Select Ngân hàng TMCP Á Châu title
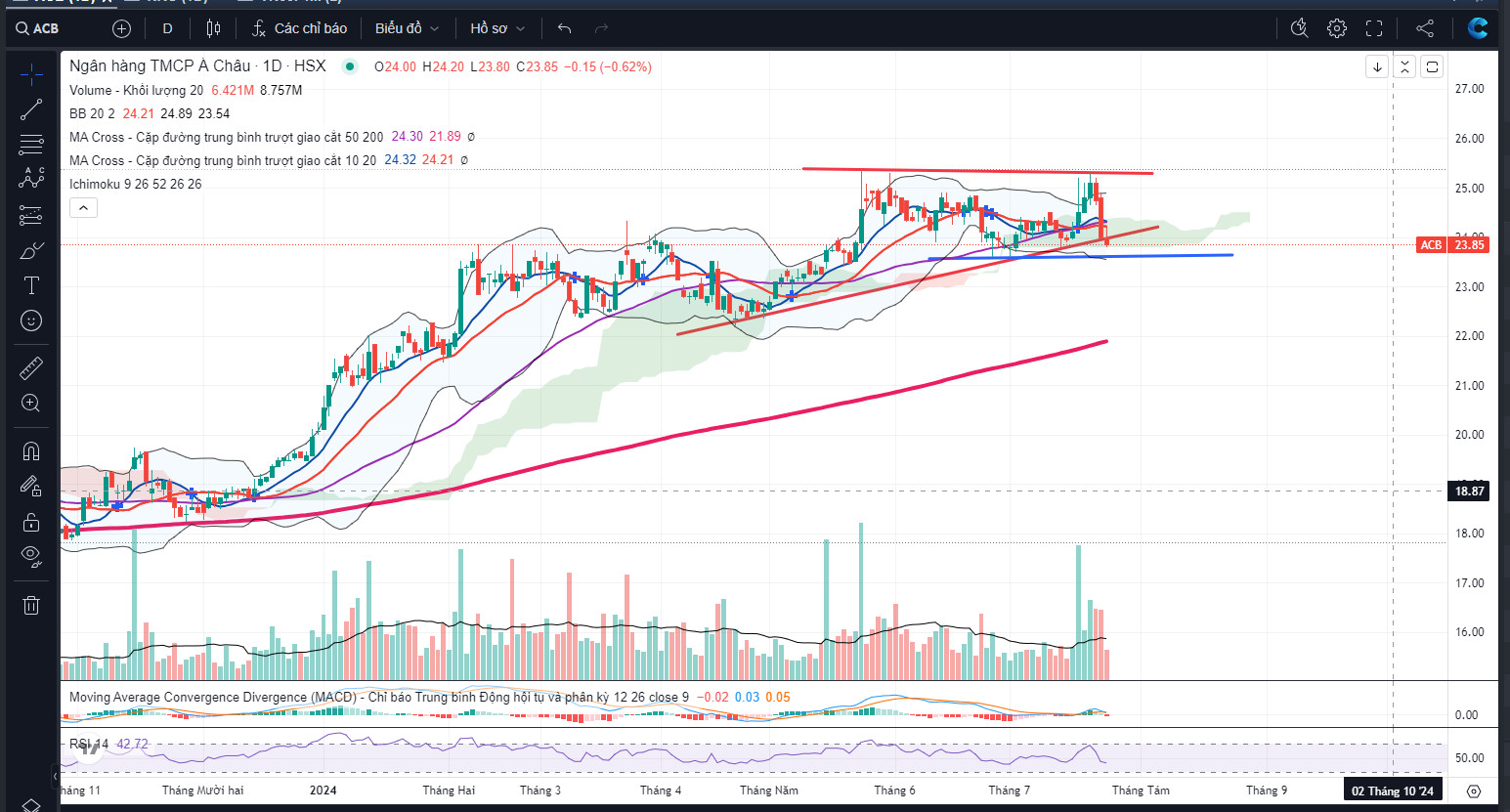Viewport: 1510px width, 812px height. pos(197,66)
